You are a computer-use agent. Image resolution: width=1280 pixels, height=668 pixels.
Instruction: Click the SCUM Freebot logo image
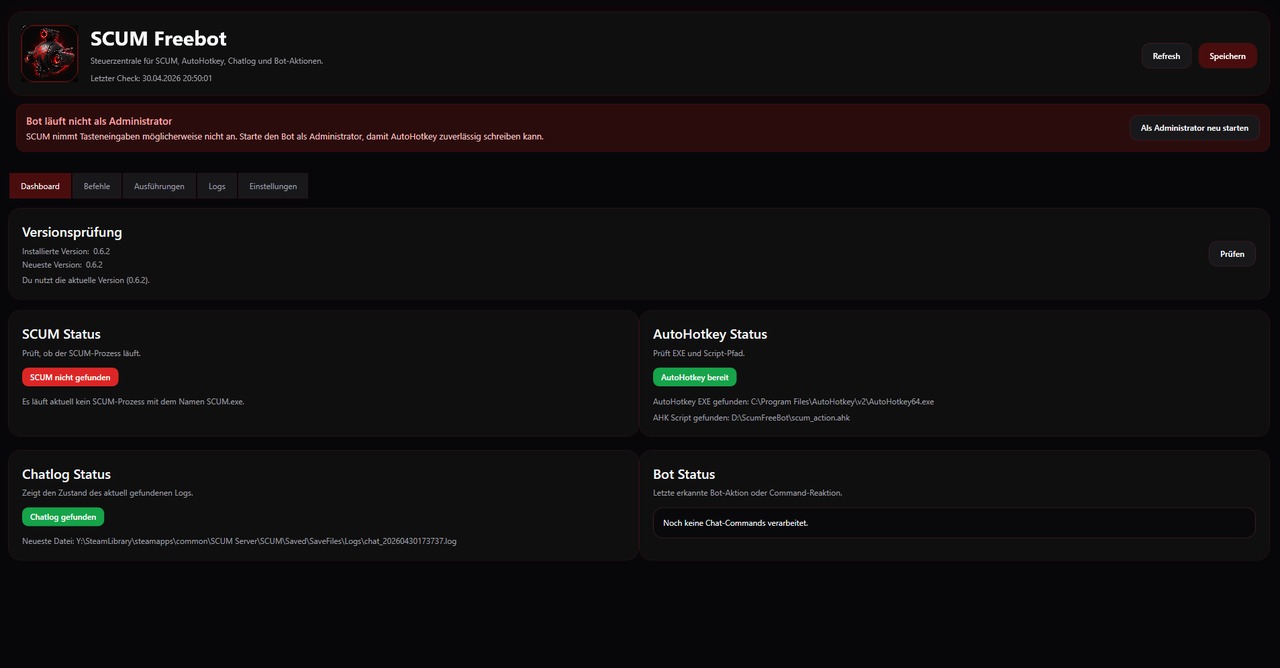point(49,53)
